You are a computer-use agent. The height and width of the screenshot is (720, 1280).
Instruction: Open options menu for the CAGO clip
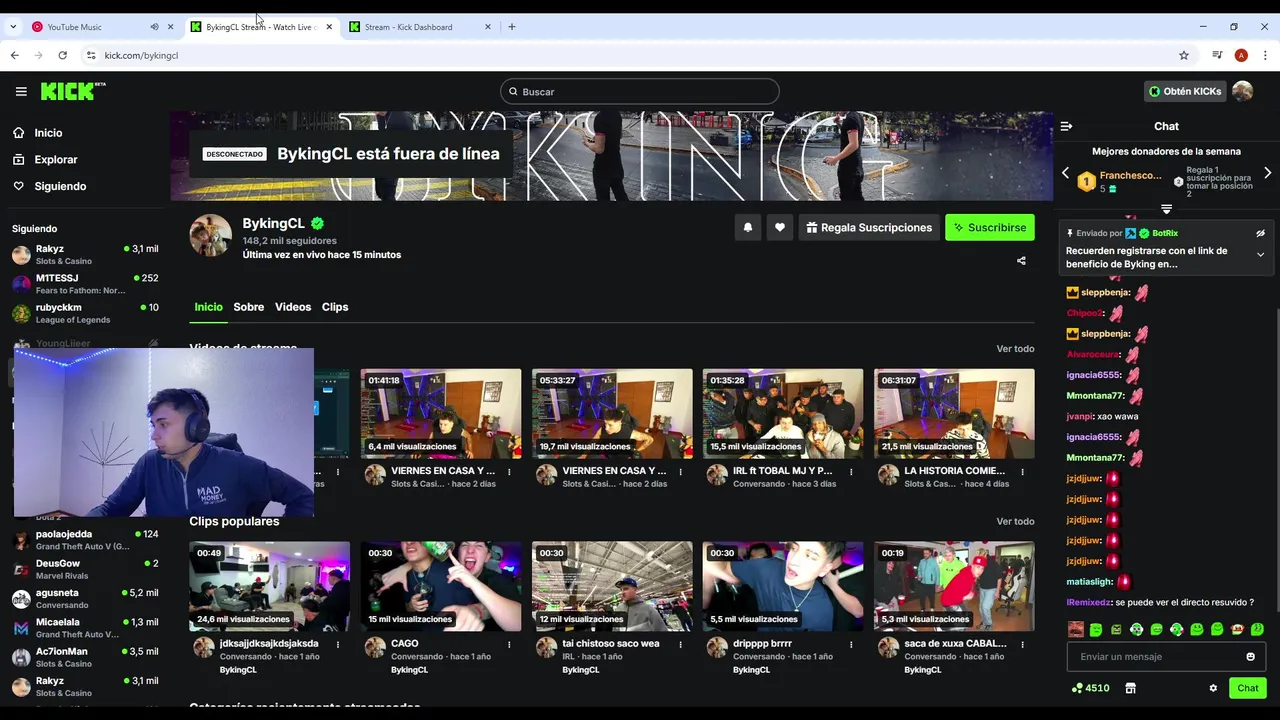click(509, 644)
